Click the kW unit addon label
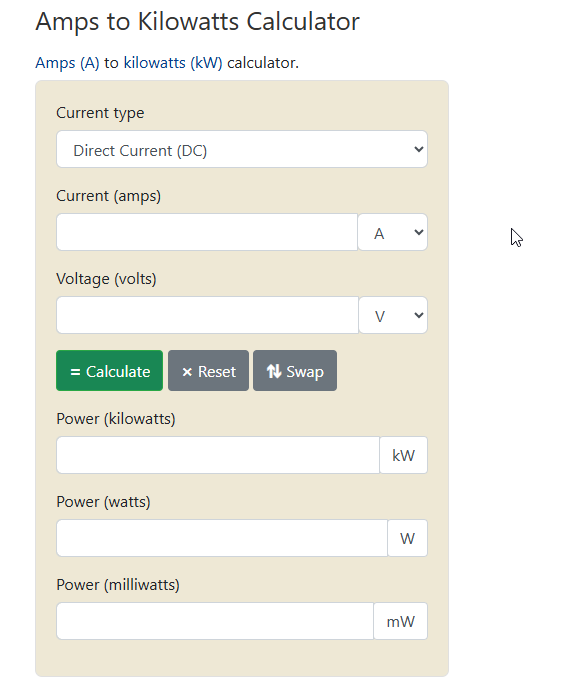The height and width of the screenshot is (688, 569). click(x=404, y=455)
